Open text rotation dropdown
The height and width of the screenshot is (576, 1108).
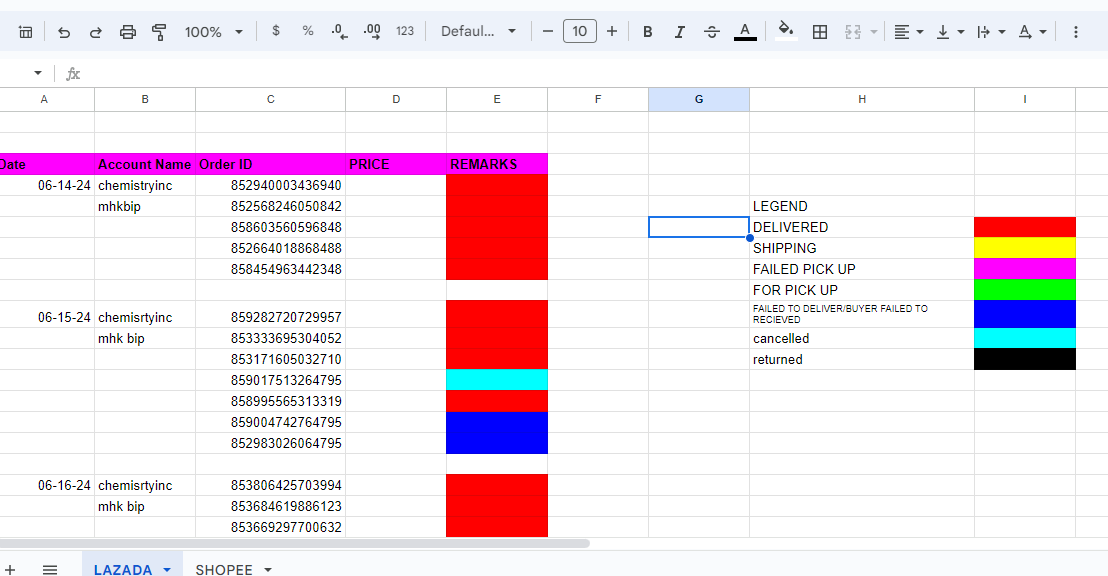pos(1032,32)
